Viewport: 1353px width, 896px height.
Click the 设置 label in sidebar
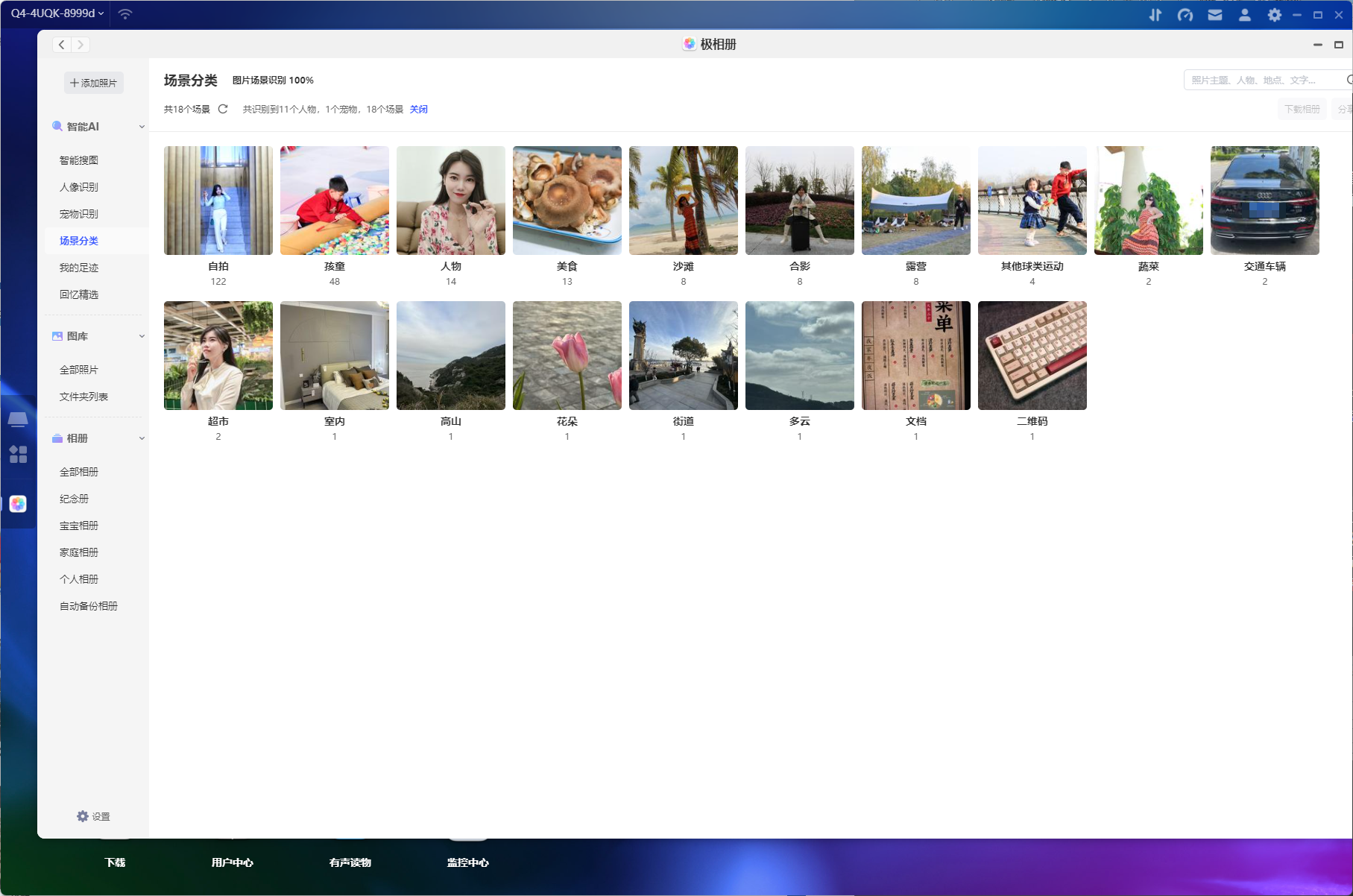pyautogui.click(x=101, y=816)
